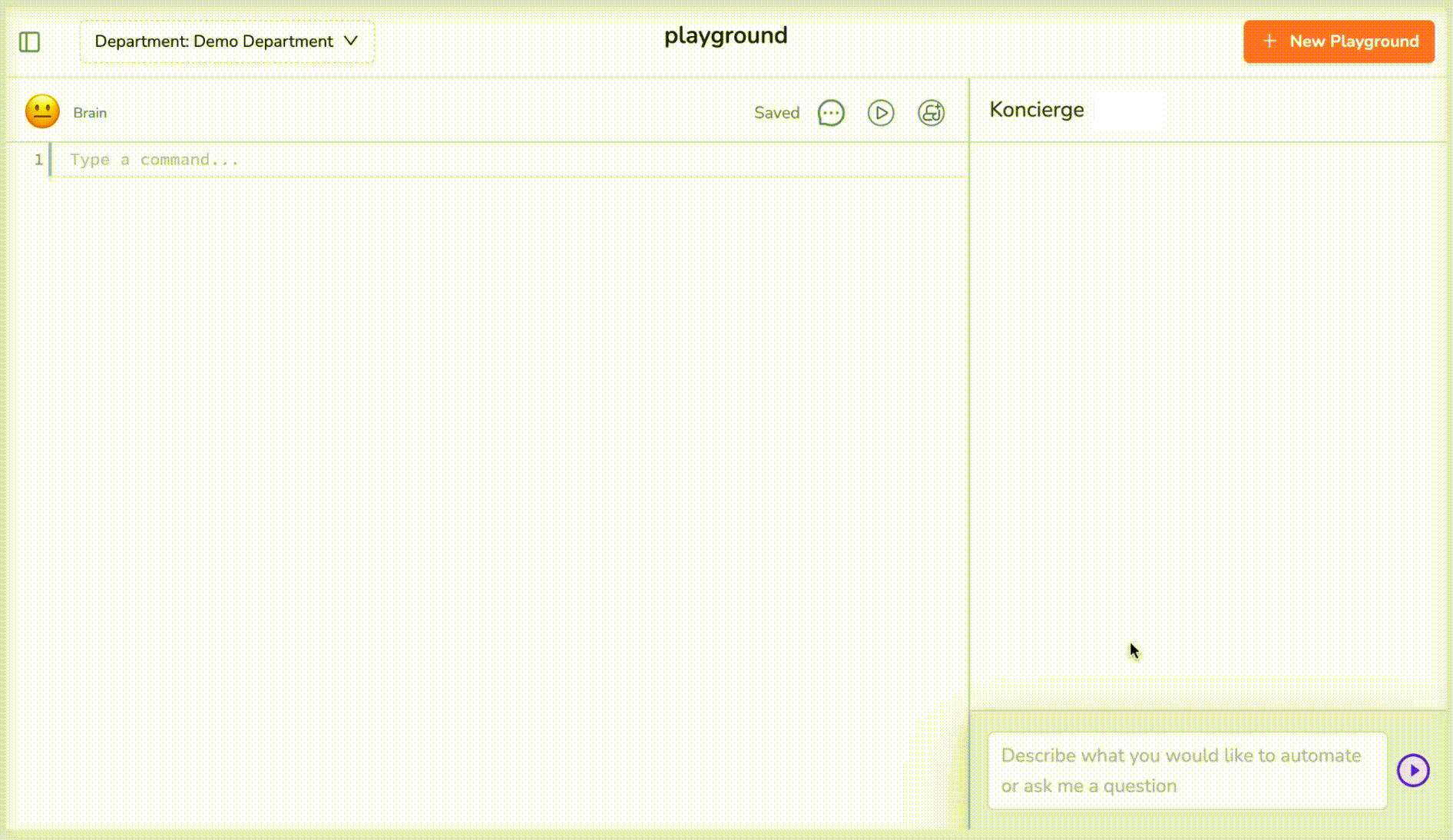Screen dimensions: 1453x840
Task: Click the Saved status text
Action: point(776,113)
